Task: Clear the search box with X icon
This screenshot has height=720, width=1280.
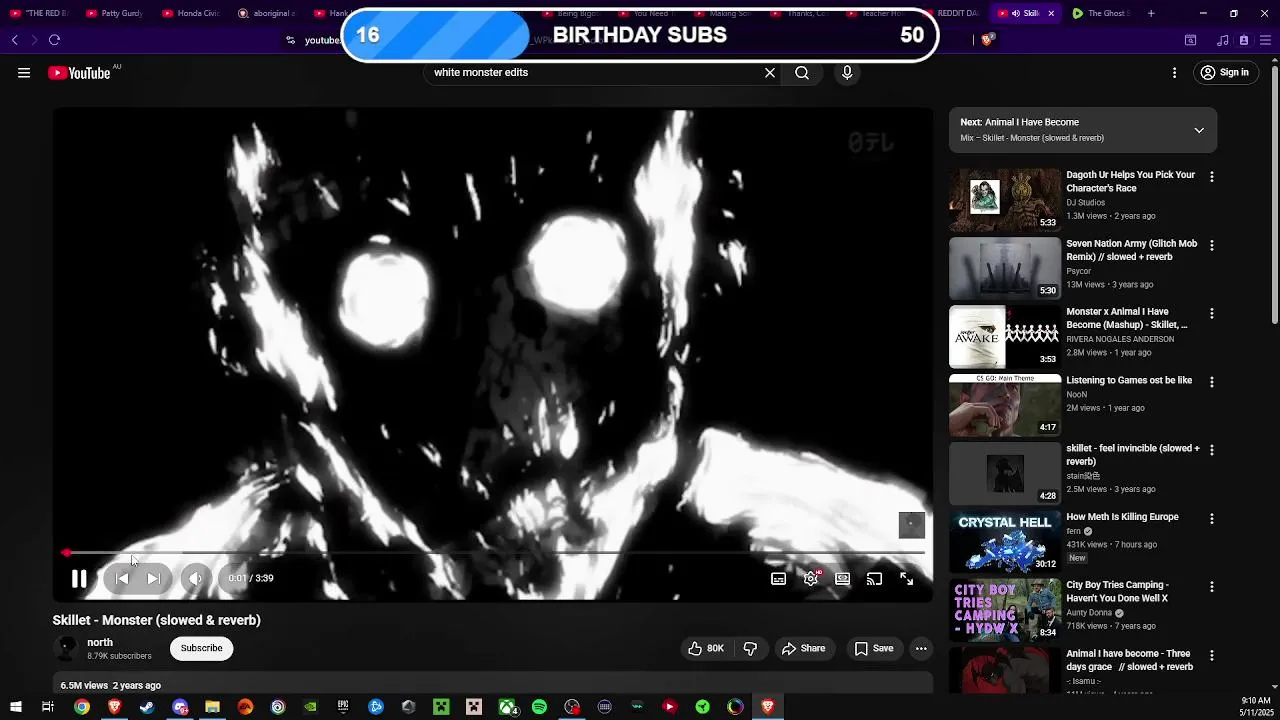Action: click(770, 73)
